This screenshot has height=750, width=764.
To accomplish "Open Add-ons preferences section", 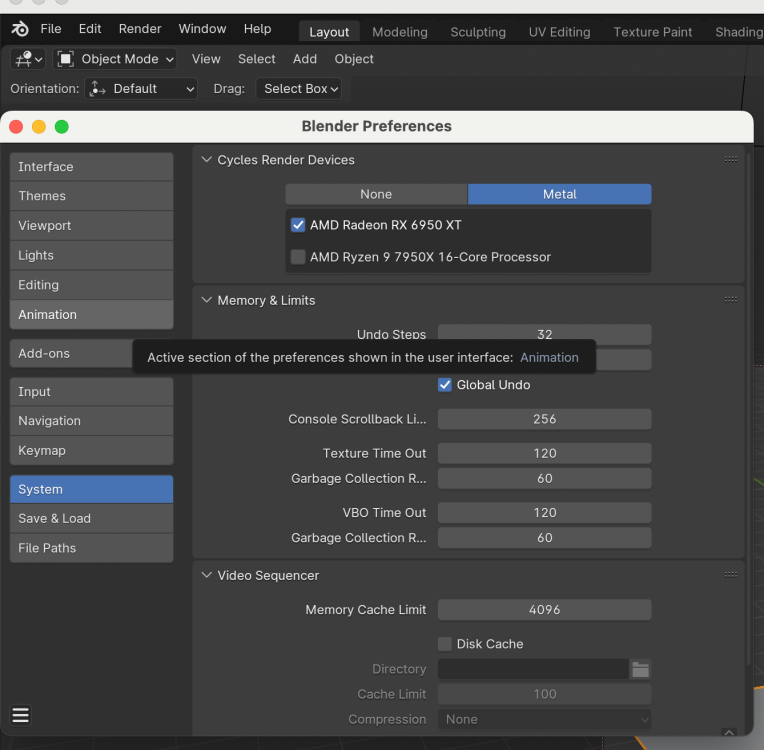I will (x=71, y=354).
